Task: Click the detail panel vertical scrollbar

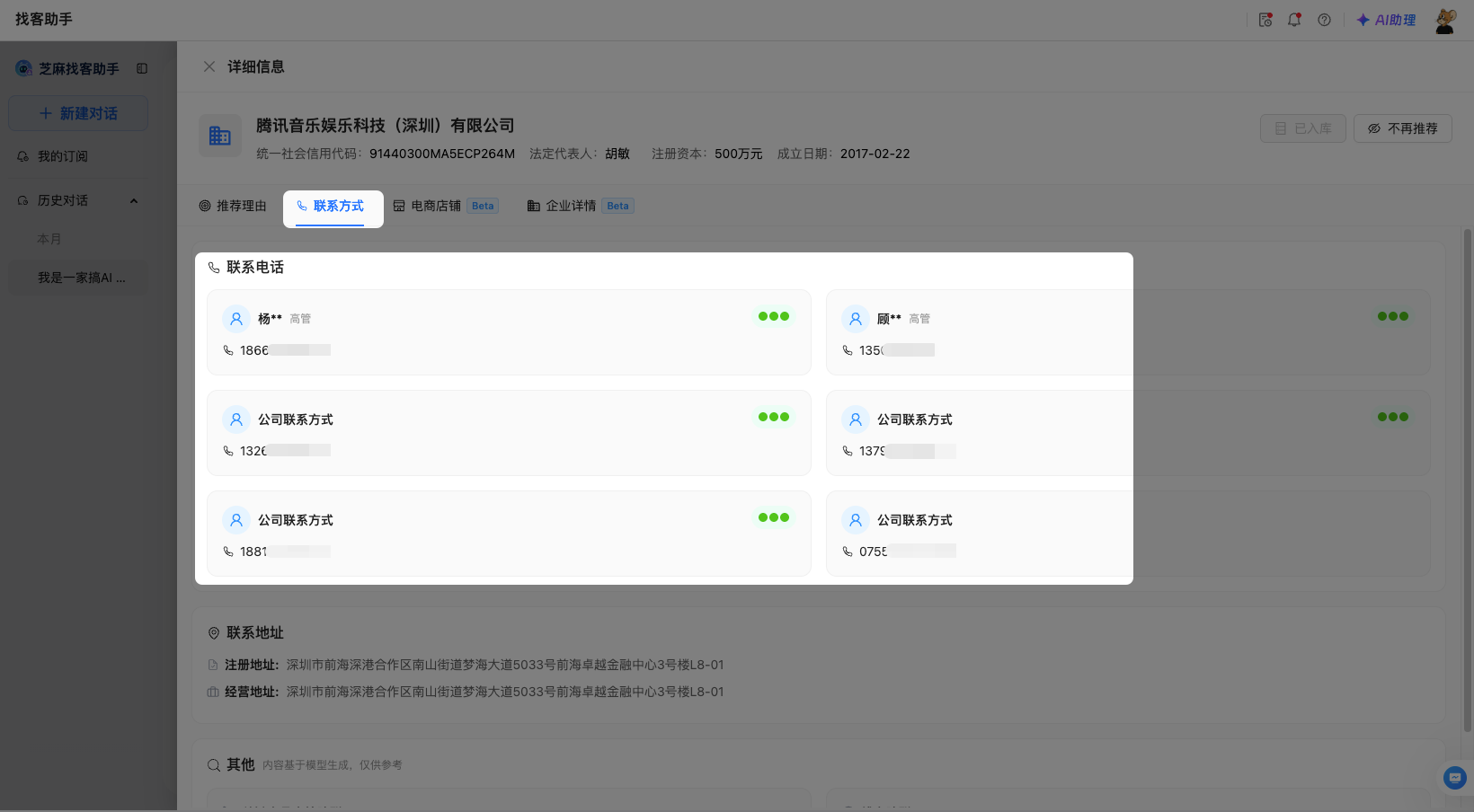Action: [x=1468, y=481]
